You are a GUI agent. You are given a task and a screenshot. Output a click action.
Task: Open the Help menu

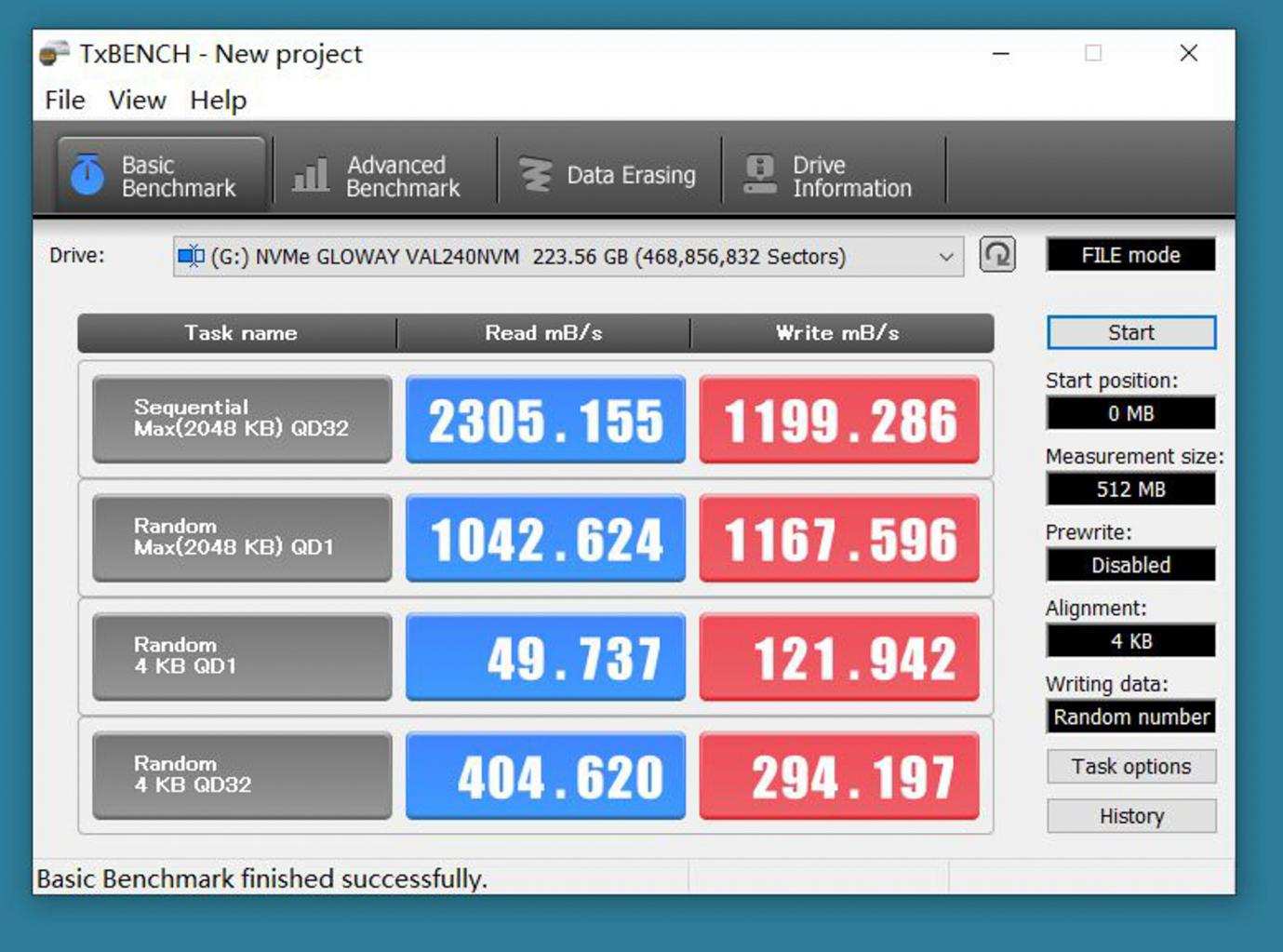click(x=219, y=100)
